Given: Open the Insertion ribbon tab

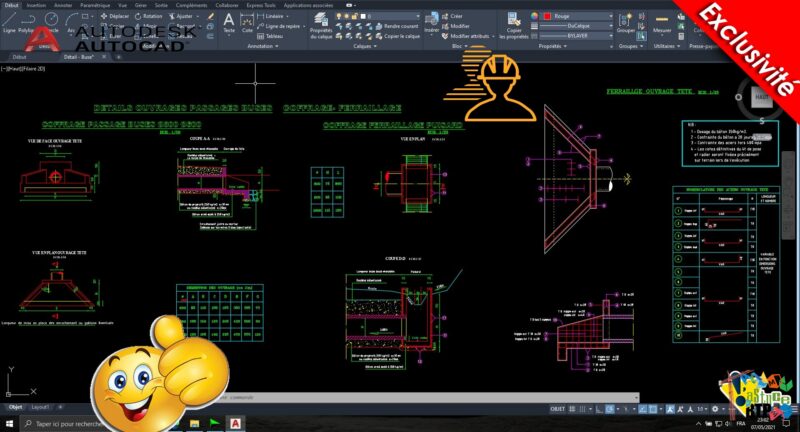Looking at the screenshot, I should pyautogui.click(x=36, y=5).
